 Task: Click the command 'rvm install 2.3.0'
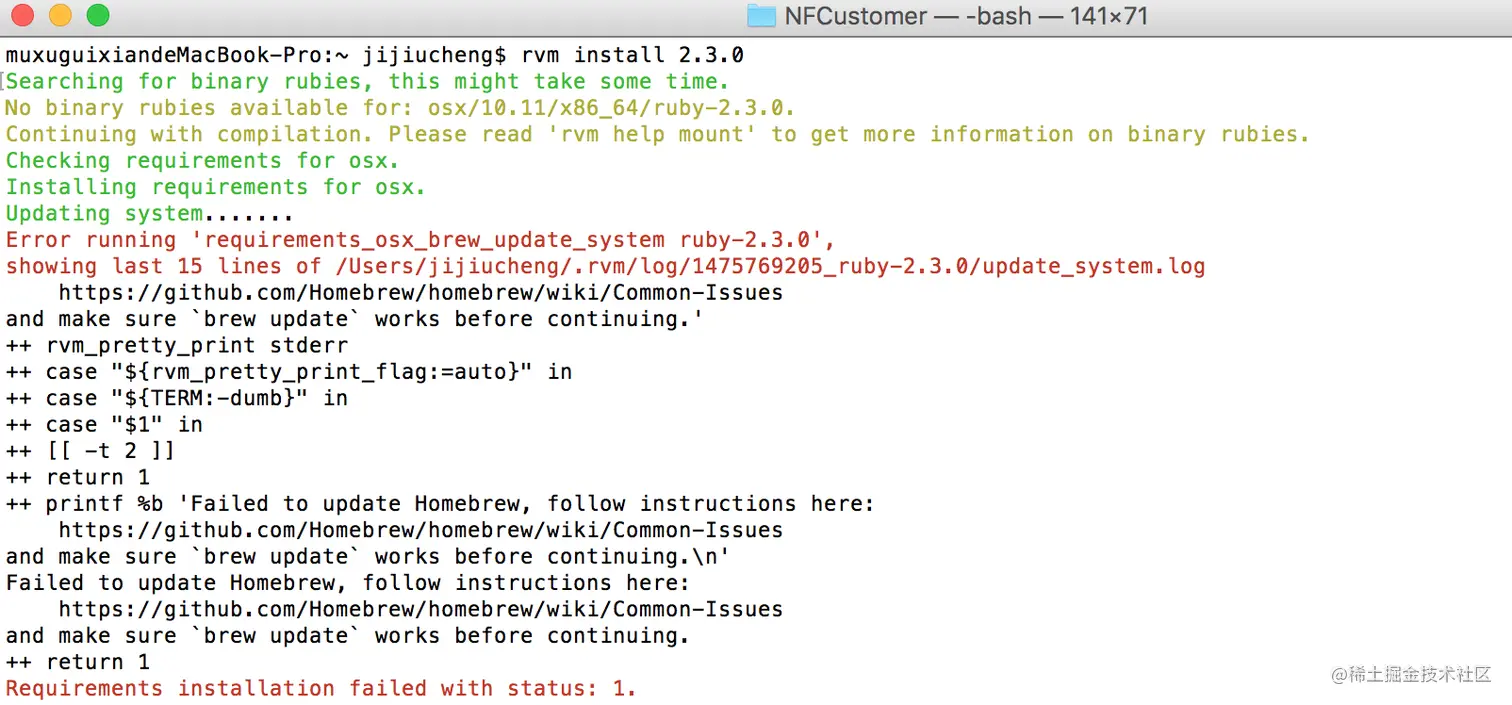(x=633, y=55)
